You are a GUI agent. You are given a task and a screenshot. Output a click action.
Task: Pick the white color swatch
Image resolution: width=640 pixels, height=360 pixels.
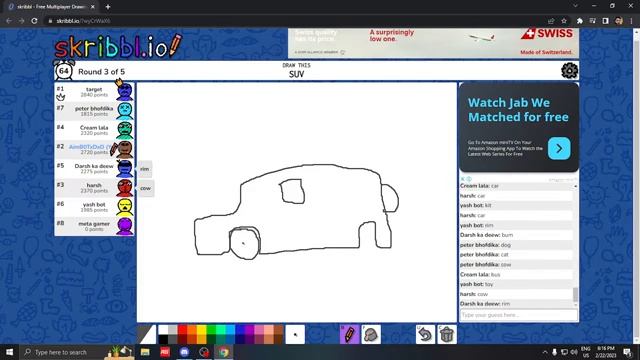click(163, 330)
